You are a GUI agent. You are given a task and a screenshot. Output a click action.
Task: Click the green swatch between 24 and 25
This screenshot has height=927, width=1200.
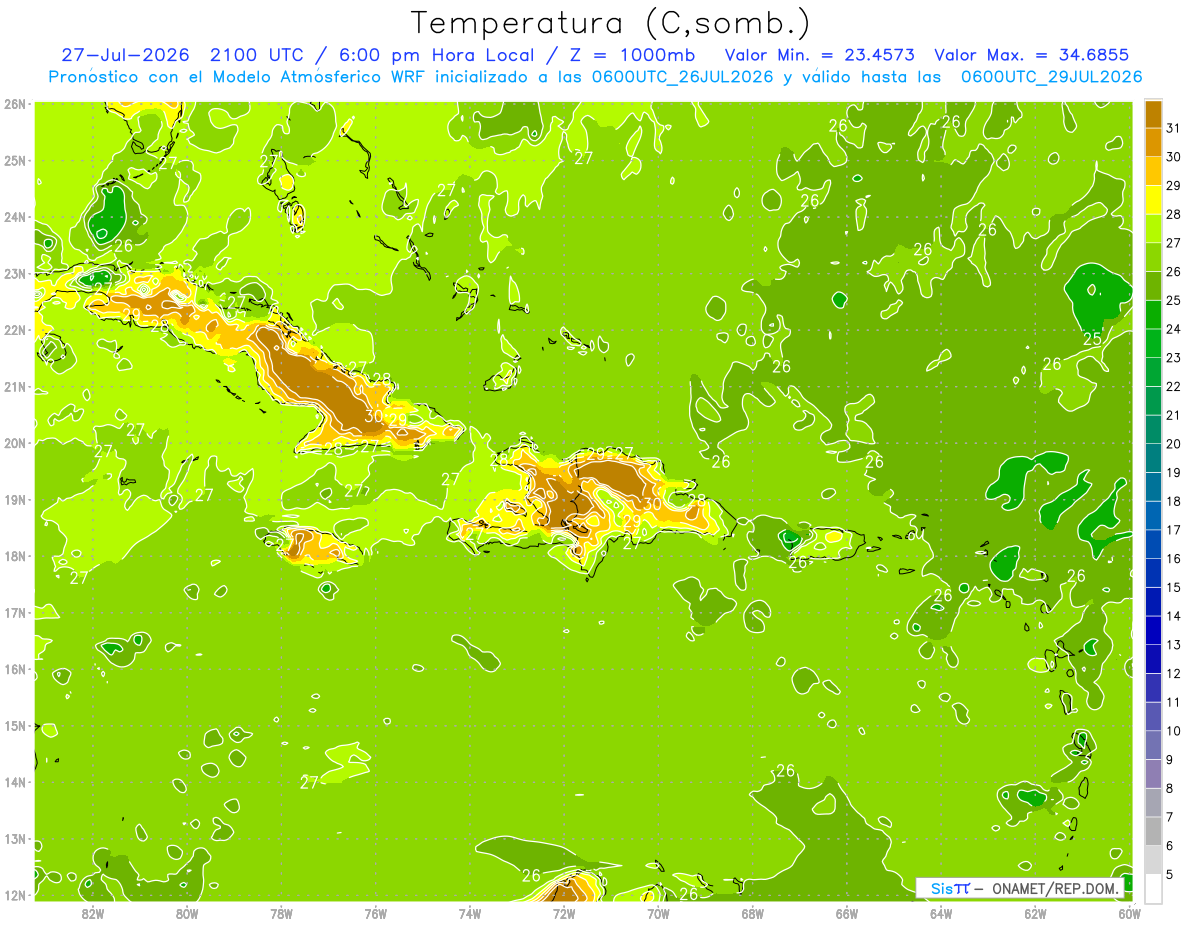coord(1153,315)
